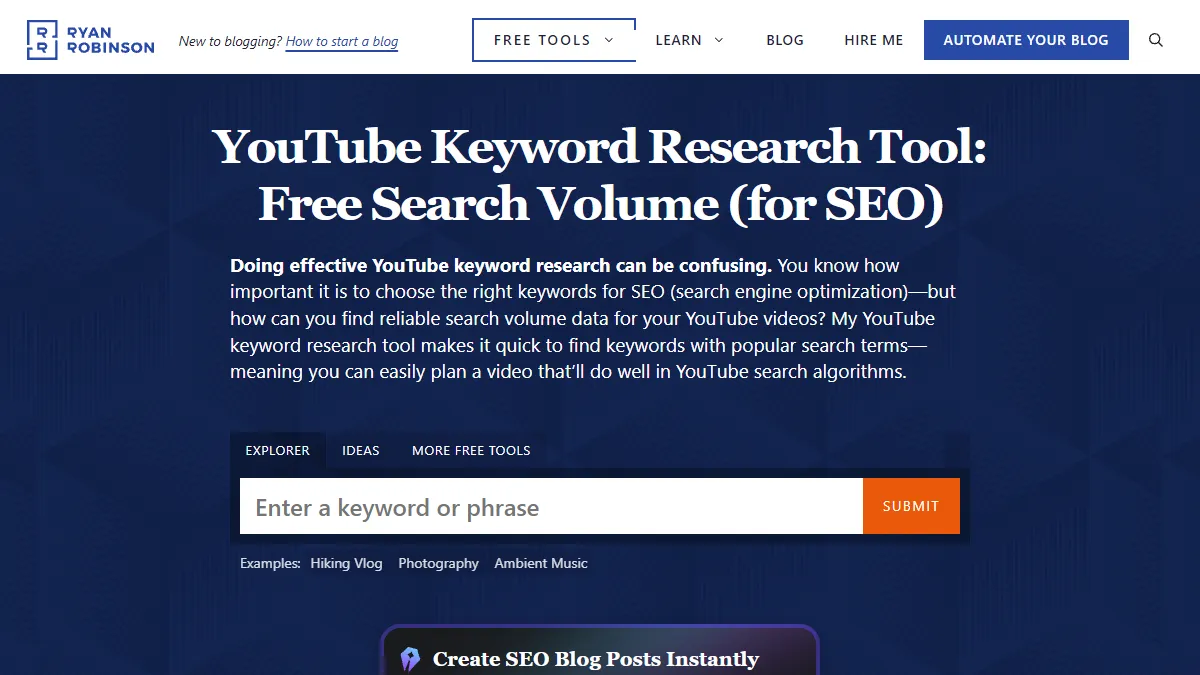Open the Blog menu item
Viewport: 1200px width, 675px height.
click(x=785, y=40)
